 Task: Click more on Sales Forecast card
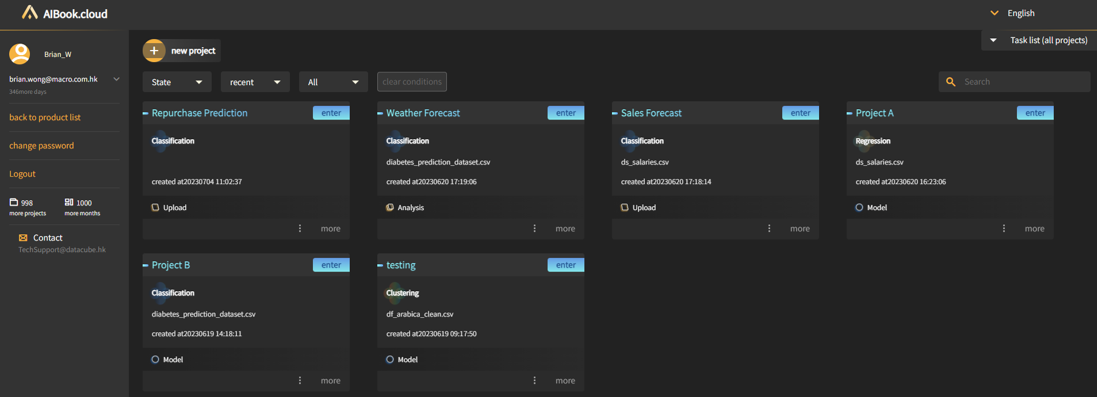pos(800,228)
